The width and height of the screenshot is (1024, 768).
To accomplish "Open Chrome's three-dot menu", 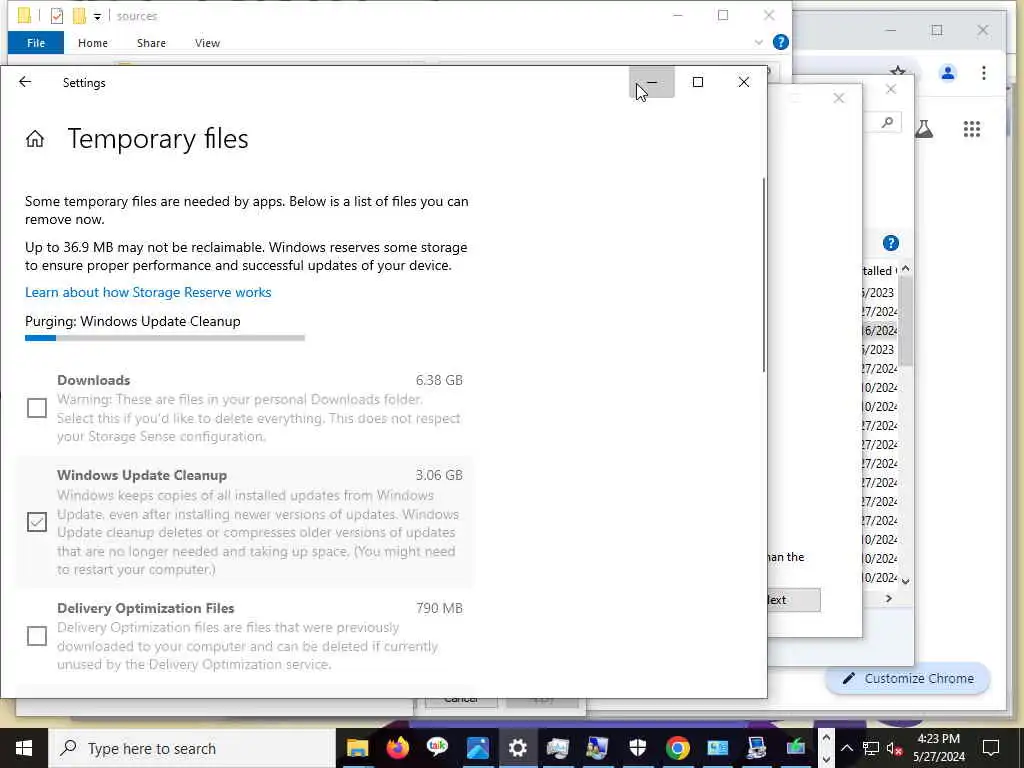I will point(984,72).
